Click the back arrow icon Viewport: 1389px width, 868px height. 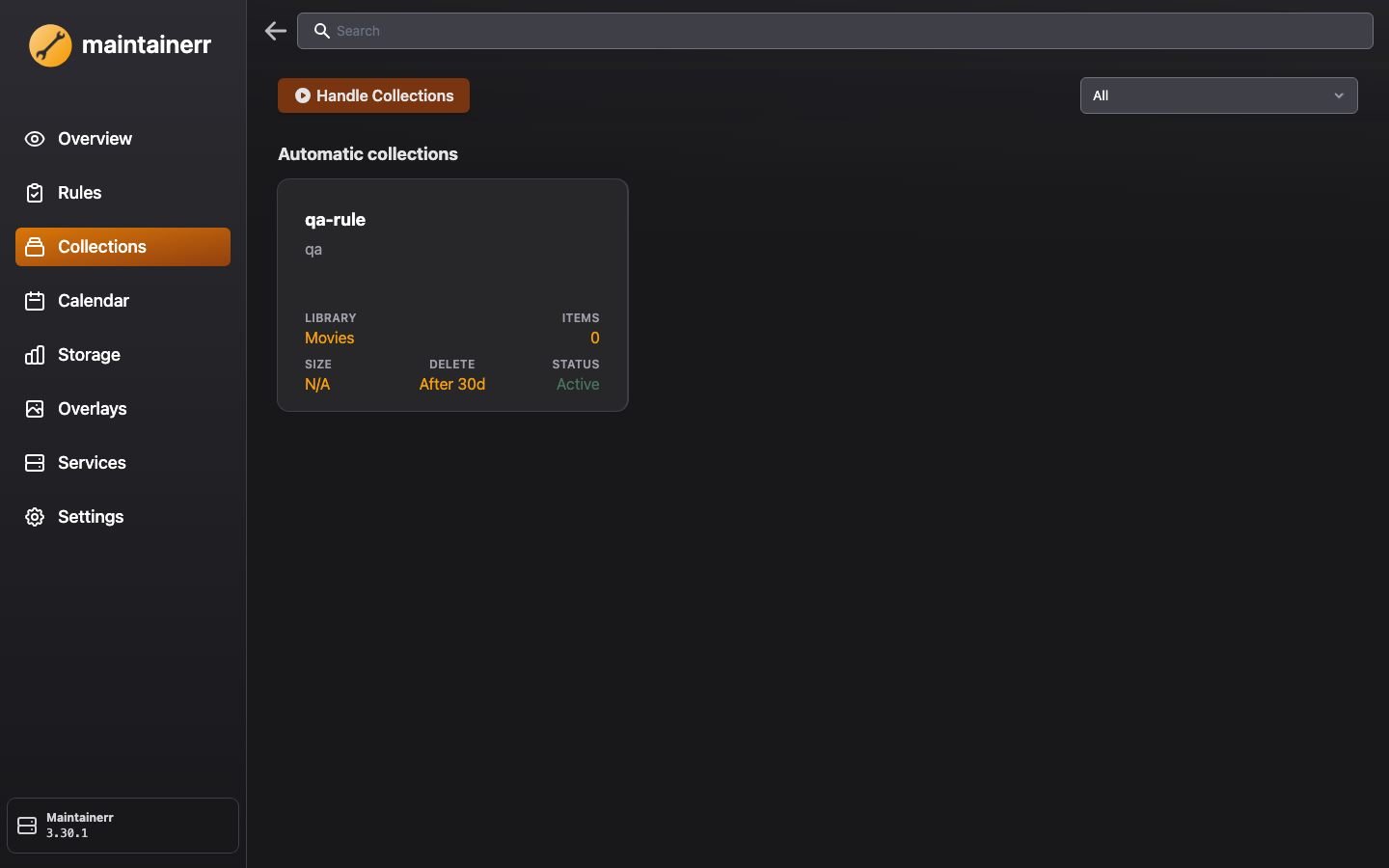[276, 31]
